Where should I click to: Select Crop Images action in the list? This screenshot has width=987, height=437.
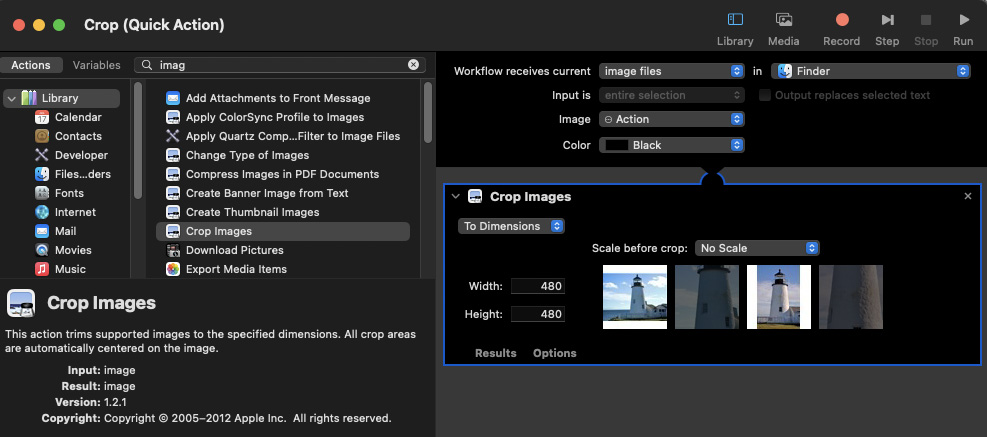tap(283, 231)
